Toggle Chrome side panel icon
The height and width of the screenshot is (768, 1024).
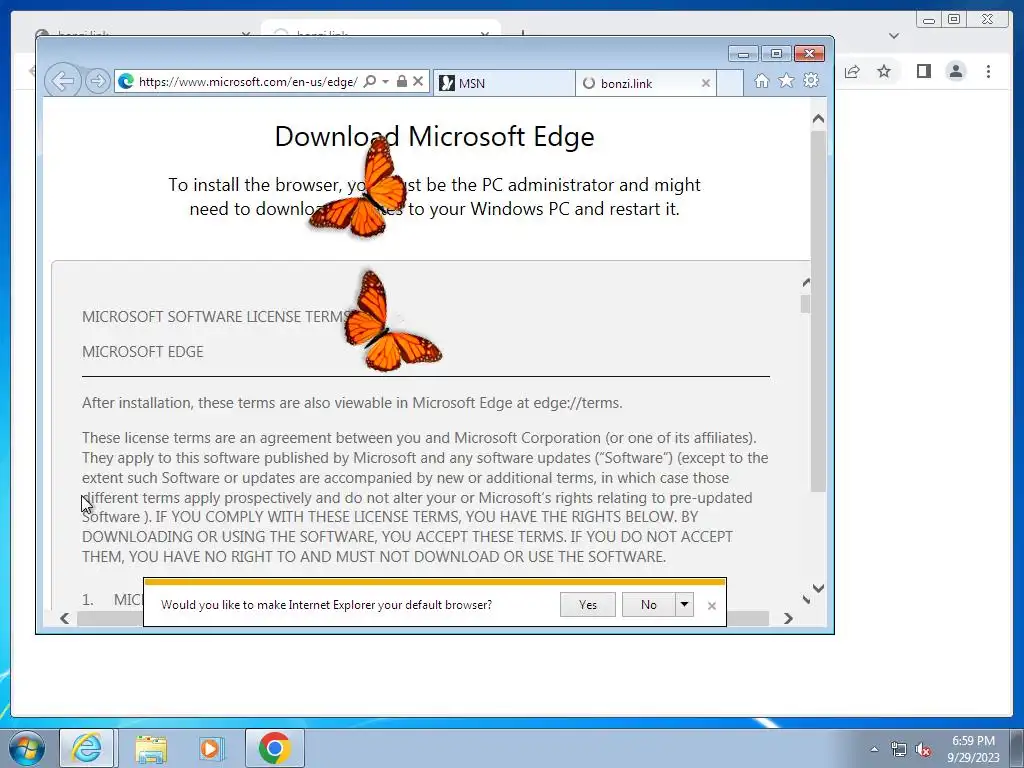coord(923,71)
